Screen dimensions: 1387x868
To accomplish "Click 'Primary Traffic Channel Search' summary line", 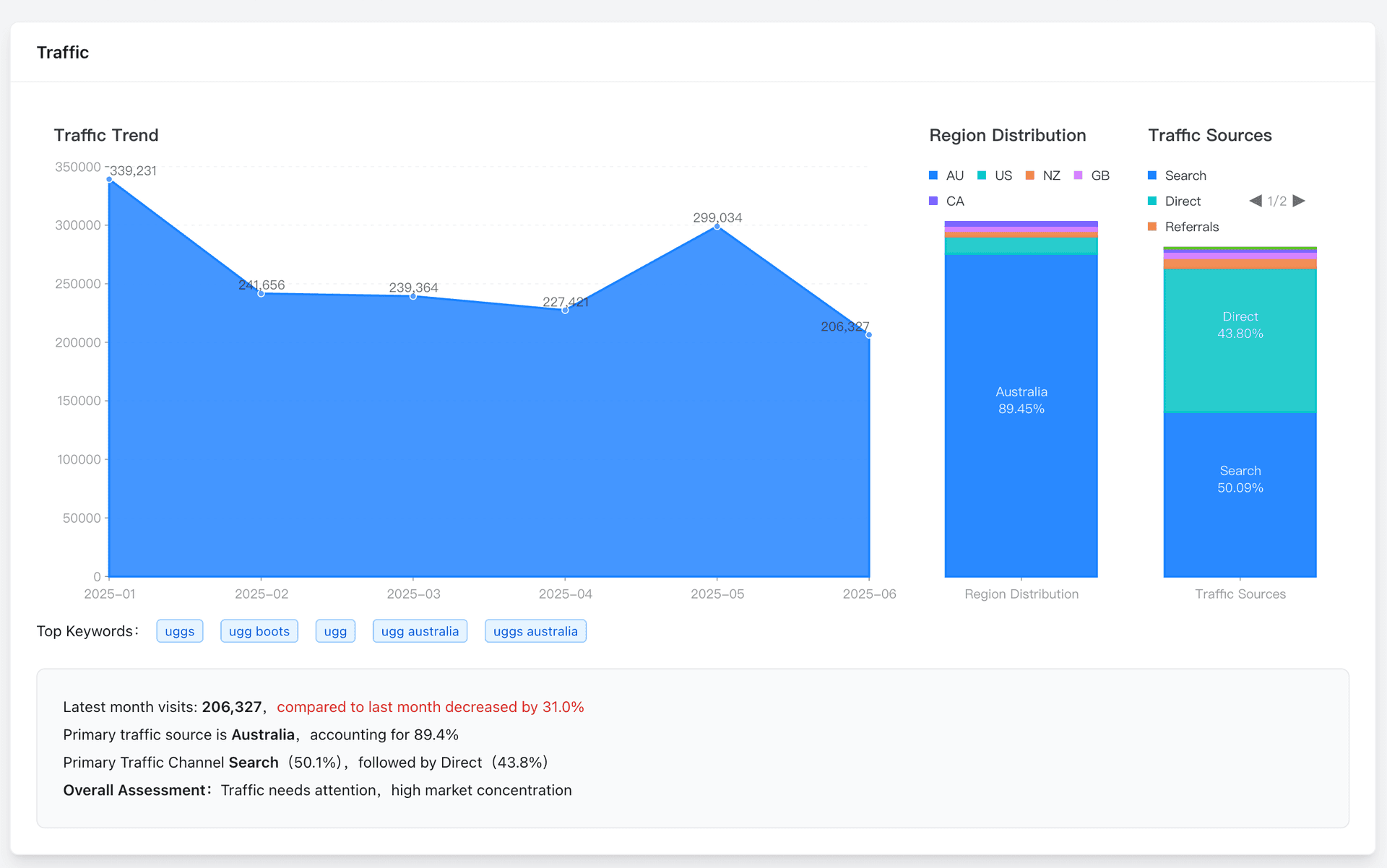I will (x=306, y=763).
